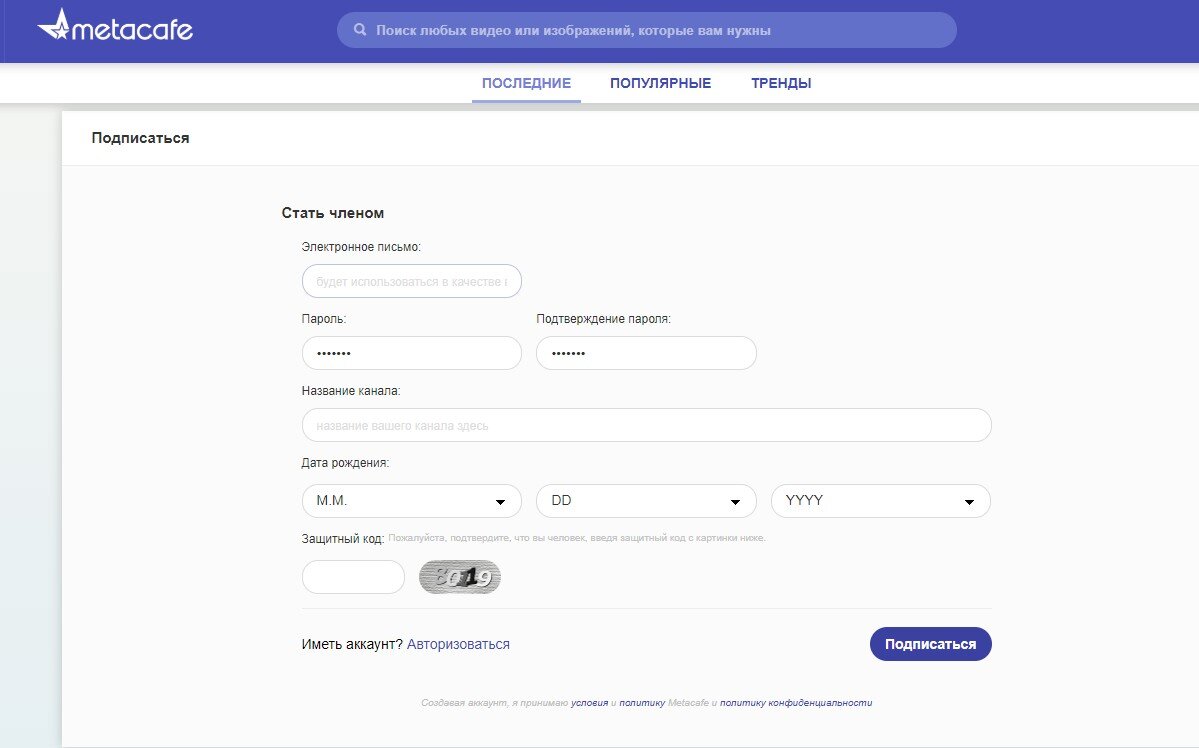Viewport: 1199px width, 748px height.
Task: Focus the channel name field
Action: tap(646, 425)
